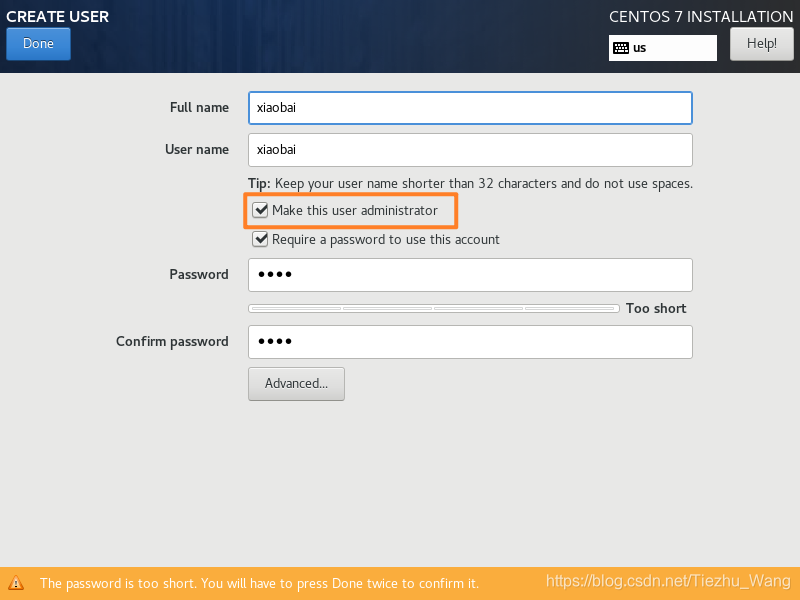Click the Too short strength label
Viewport: 800px width, 600px height.
click(656, 308)
